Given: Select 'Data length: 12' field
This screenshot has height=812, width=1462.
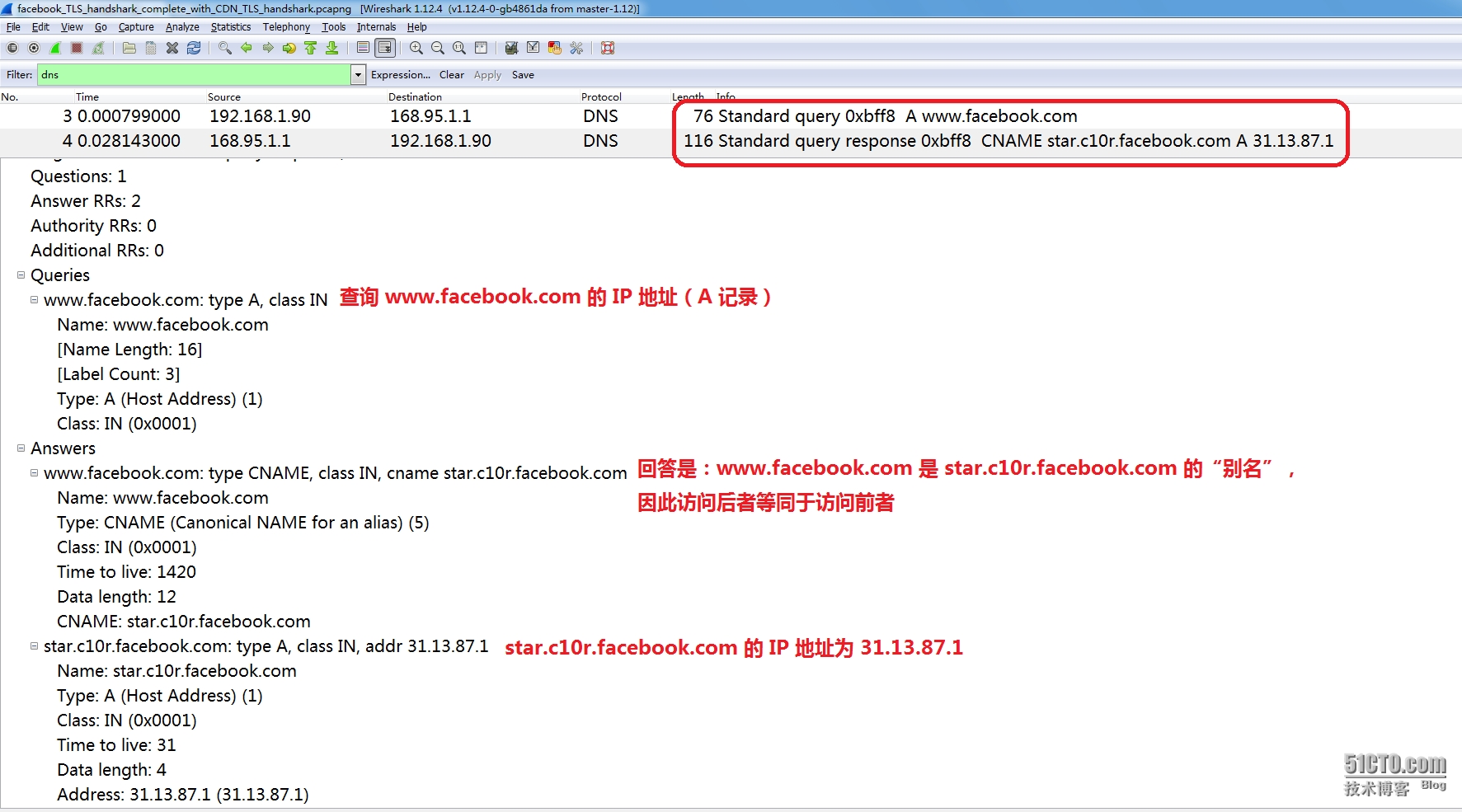Looking at the screenshot, I should pyautogui.click(x=116, y=597).
